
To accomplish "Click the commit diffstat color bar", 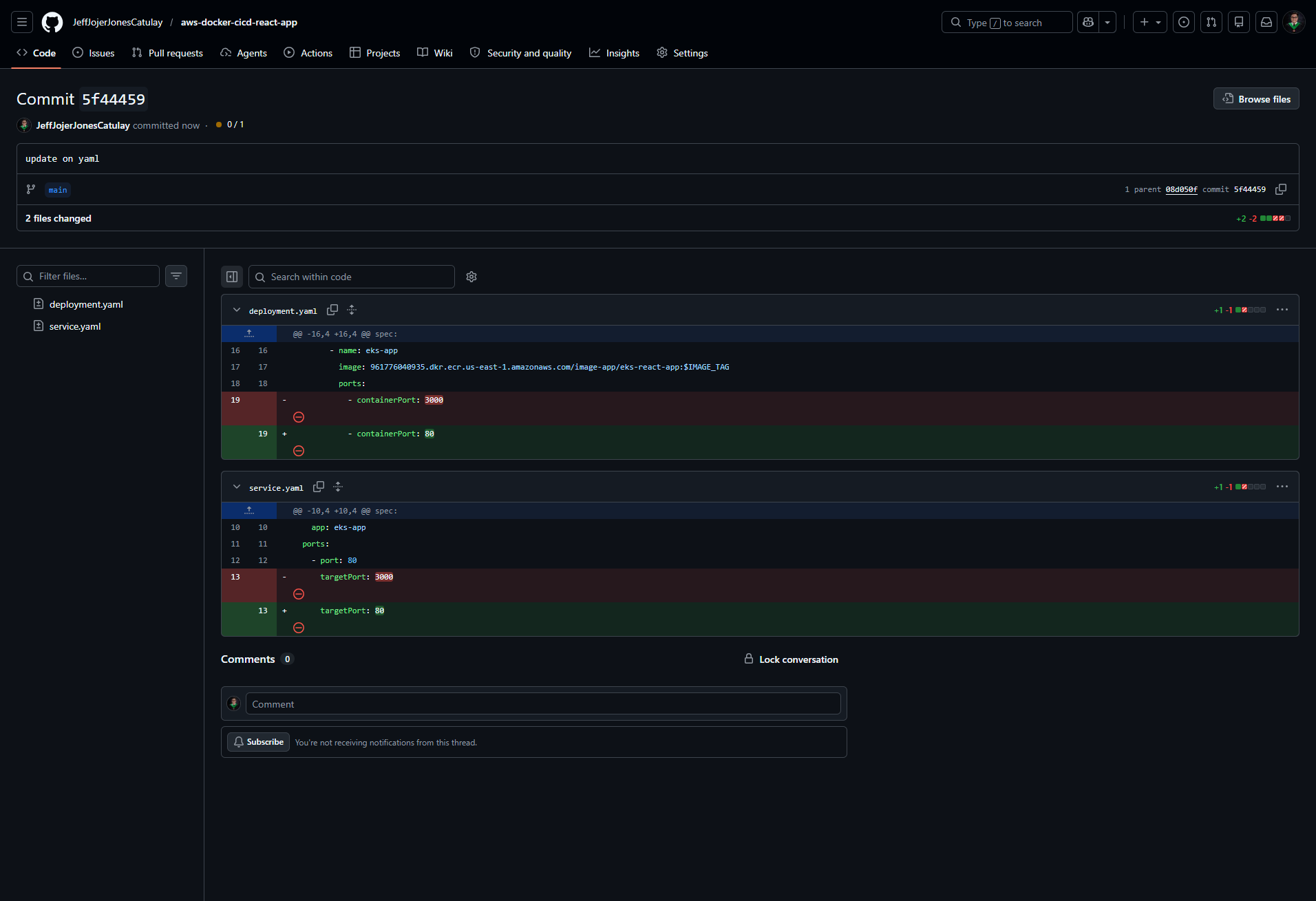I will pyautogui.click(x=1275, y=218).
